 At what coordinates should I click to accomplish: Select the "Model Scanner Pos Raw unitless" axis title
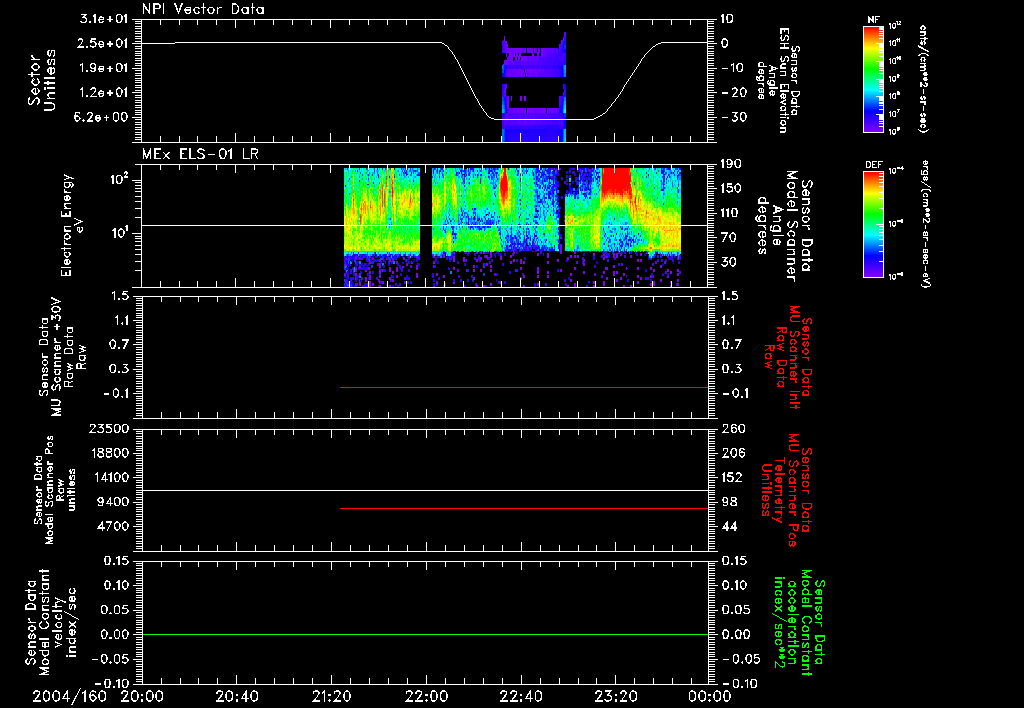[55, 490]
